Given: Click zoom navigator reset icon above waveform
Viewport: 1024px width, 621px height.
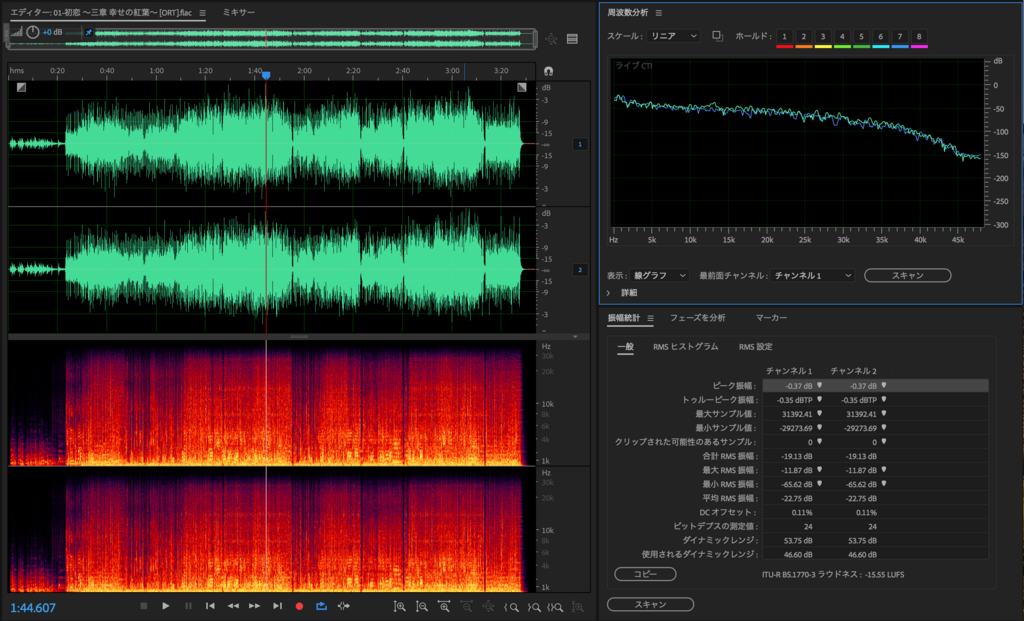Looking at the screenshot, I should coord(551,39).
